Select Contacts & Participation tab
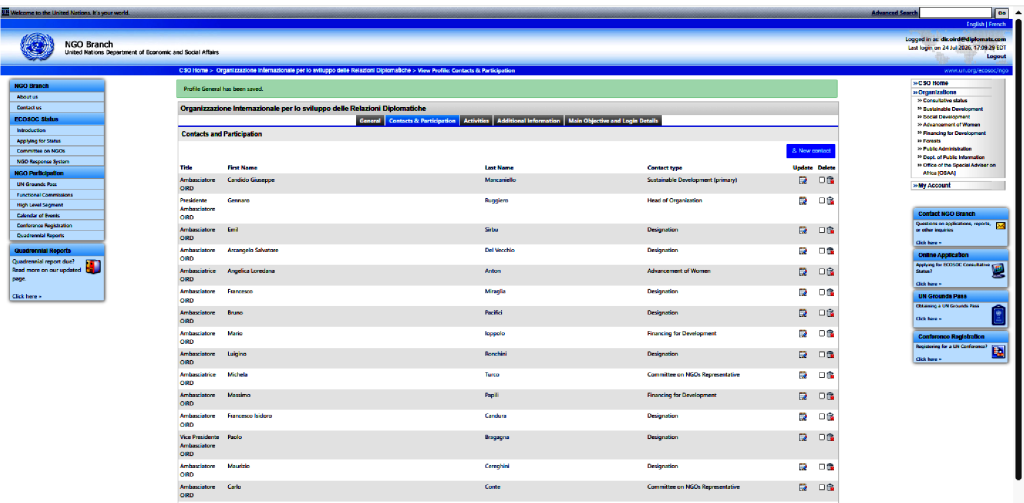Viewport: 1024px width, 503px height. coord(422,121)
